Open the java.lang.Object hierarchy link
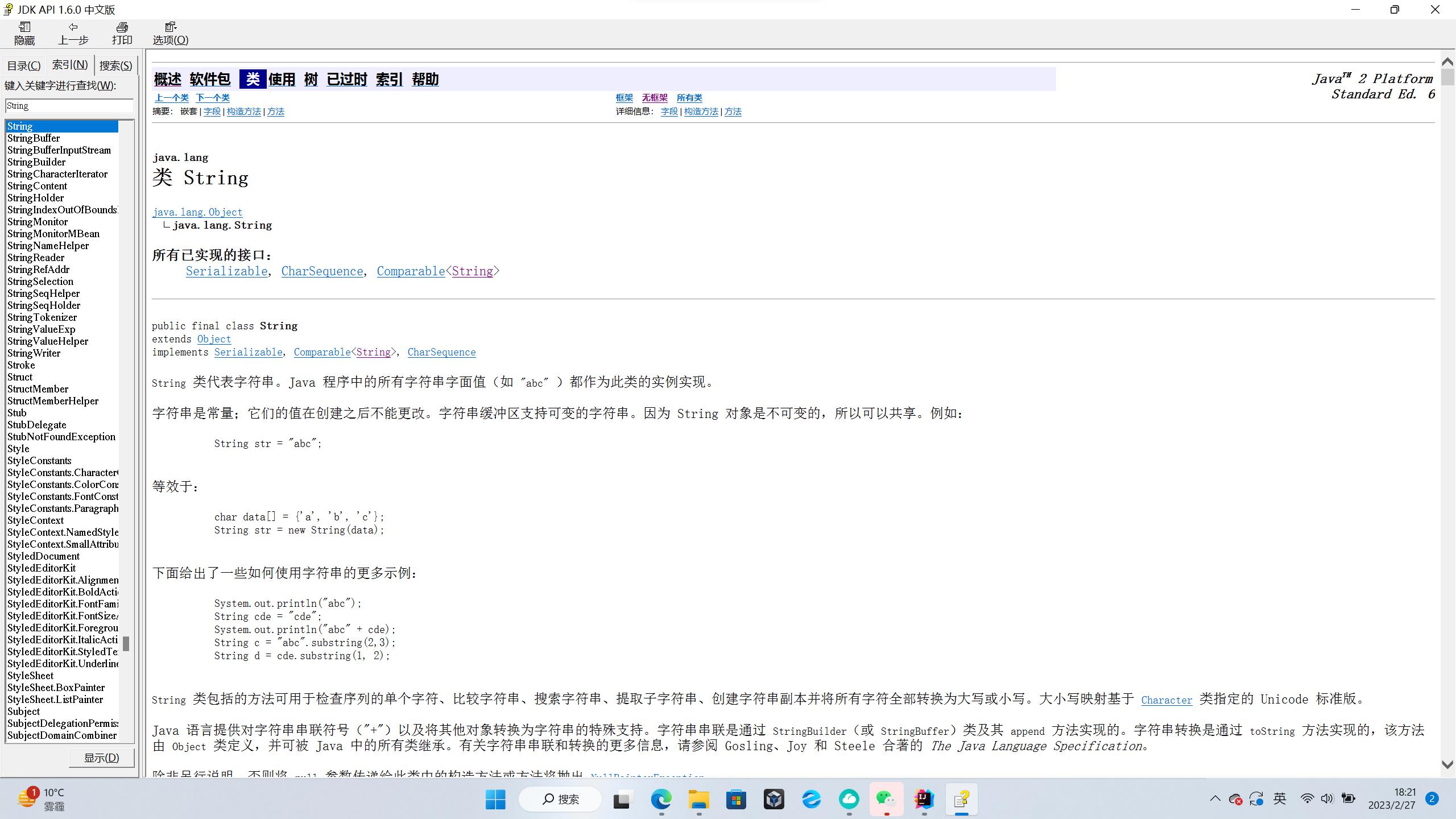Viewport: 1456px width, 819px height. coord(197,212)
